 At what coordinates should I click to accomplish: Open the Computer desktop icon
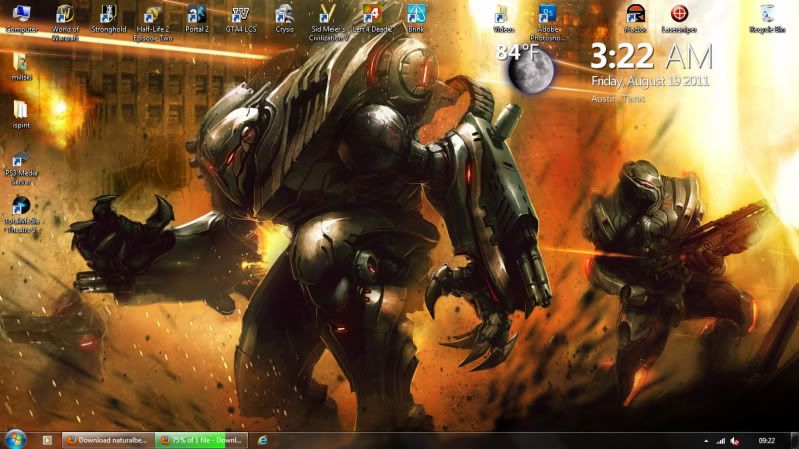[x=21, y=19]
